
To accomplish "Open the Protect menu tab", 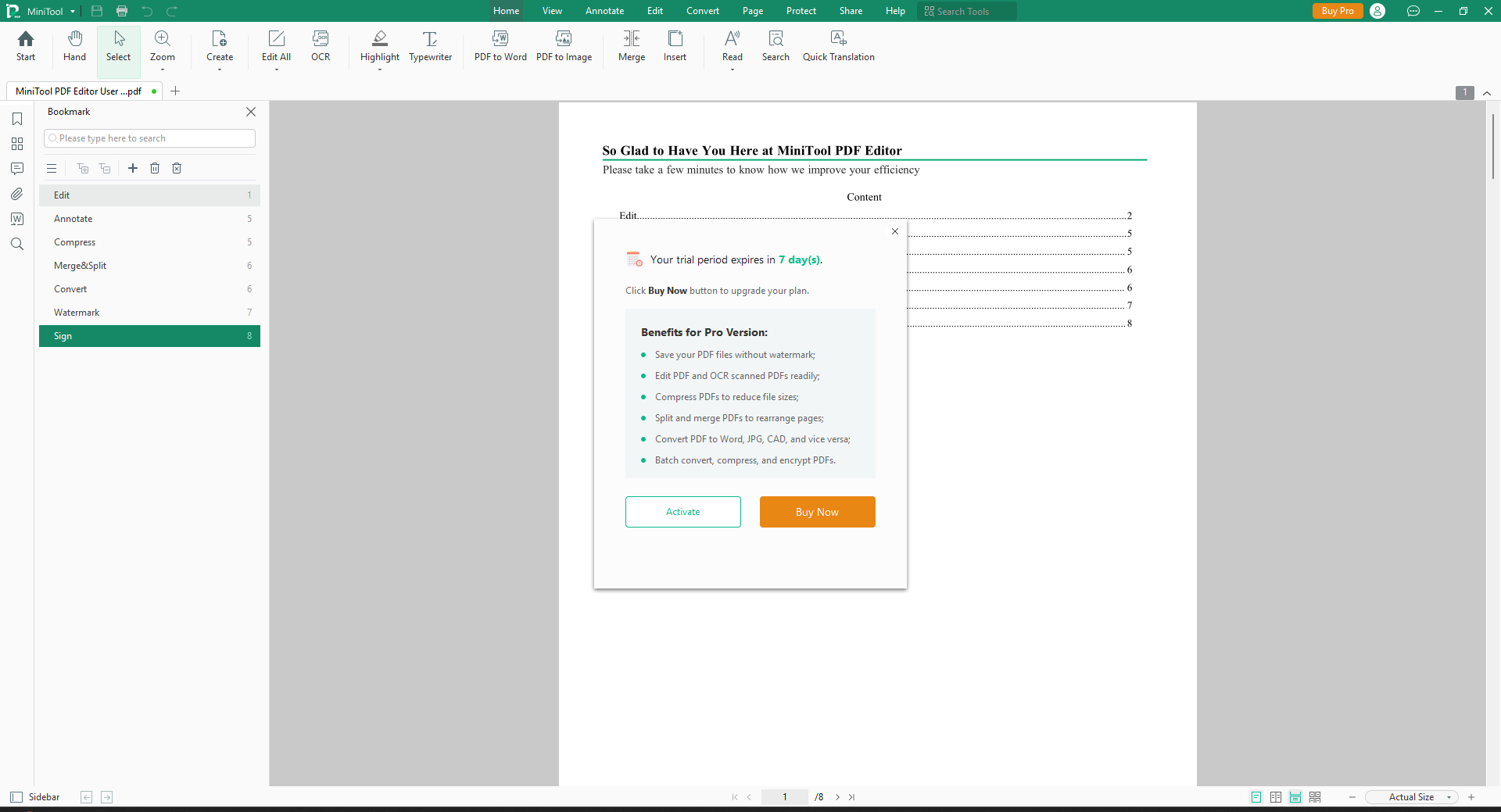I will click(801, 11).
